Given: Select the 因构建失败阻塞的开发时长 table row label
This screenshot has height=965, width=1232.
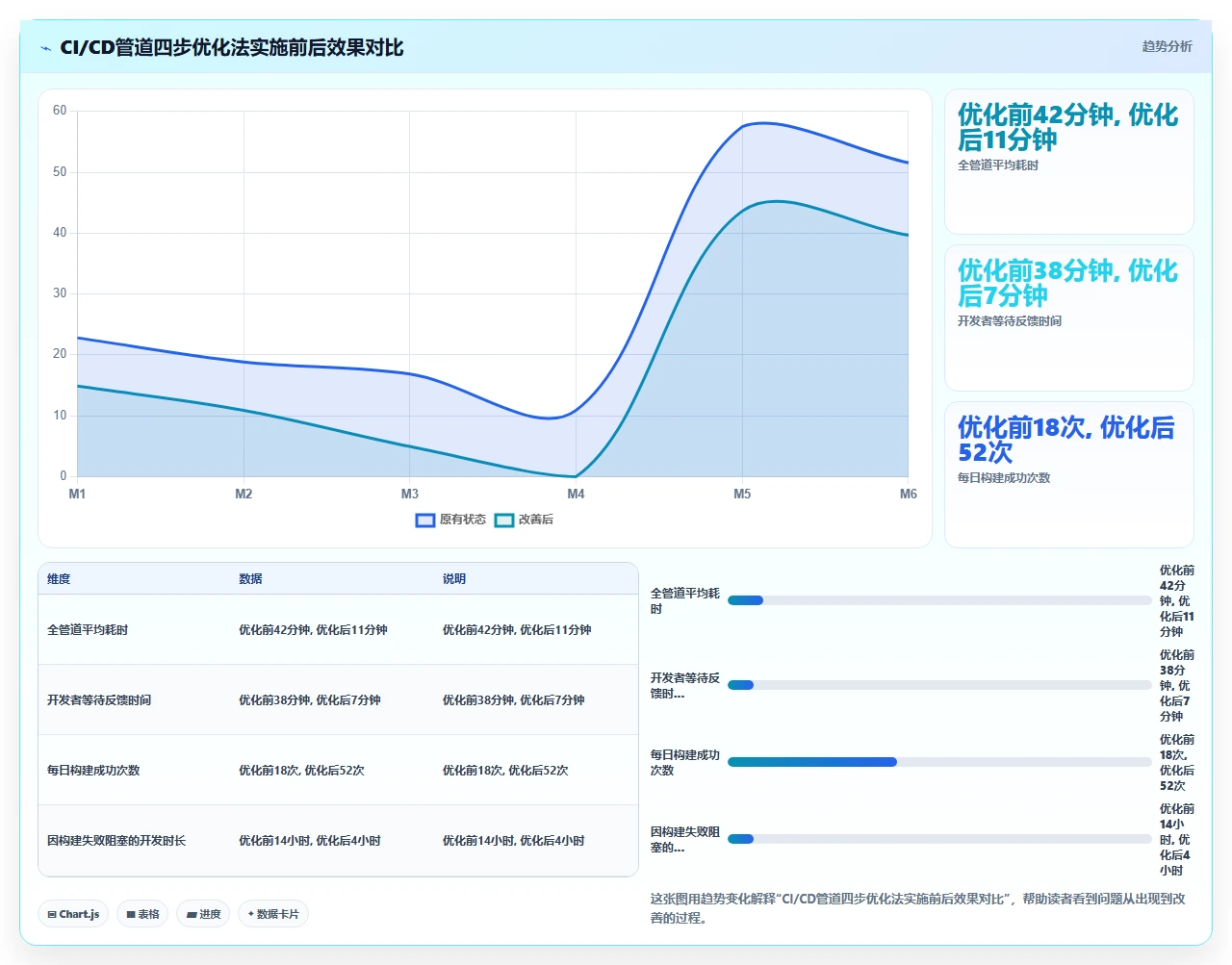Looking at the screenshot, I should [116, 841].
